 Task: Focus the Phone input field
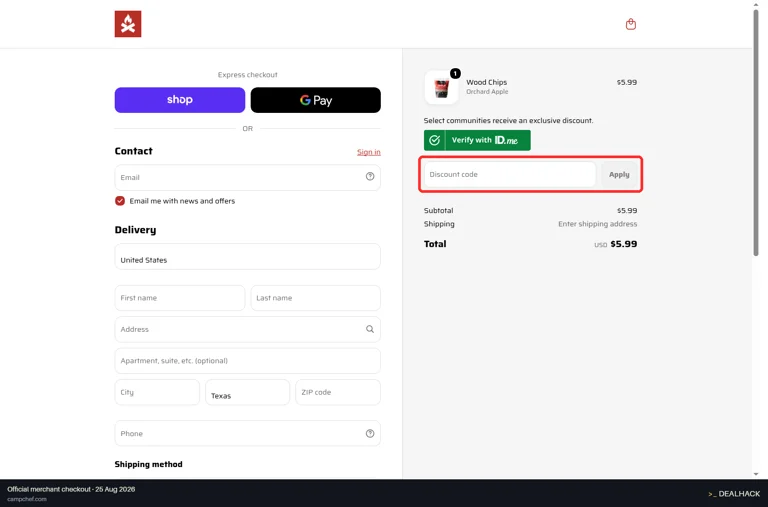pyautogui.click(x=247, y=434)
